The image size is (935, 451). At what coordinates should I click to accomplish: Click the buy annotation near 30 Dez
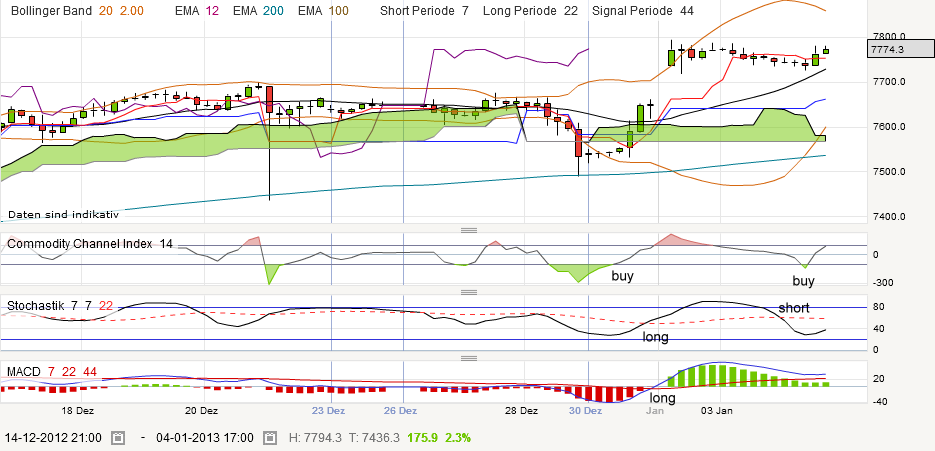click(x=623, y=276)
